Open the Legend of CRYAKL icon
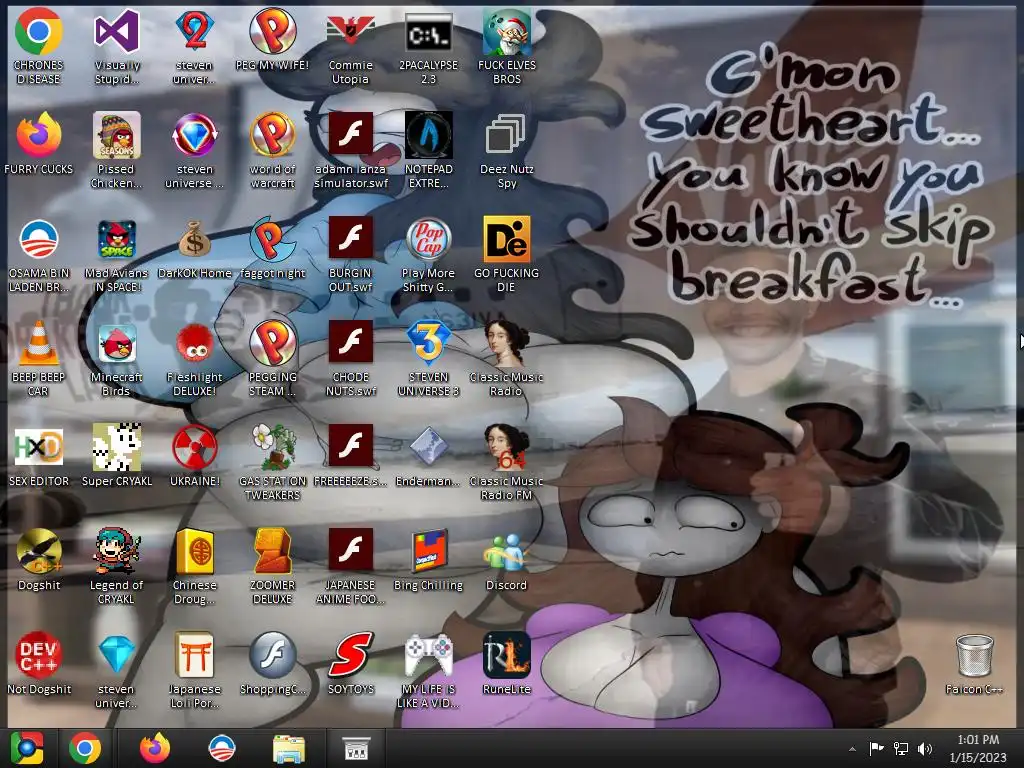1024x768 pixels. (116, 551)
